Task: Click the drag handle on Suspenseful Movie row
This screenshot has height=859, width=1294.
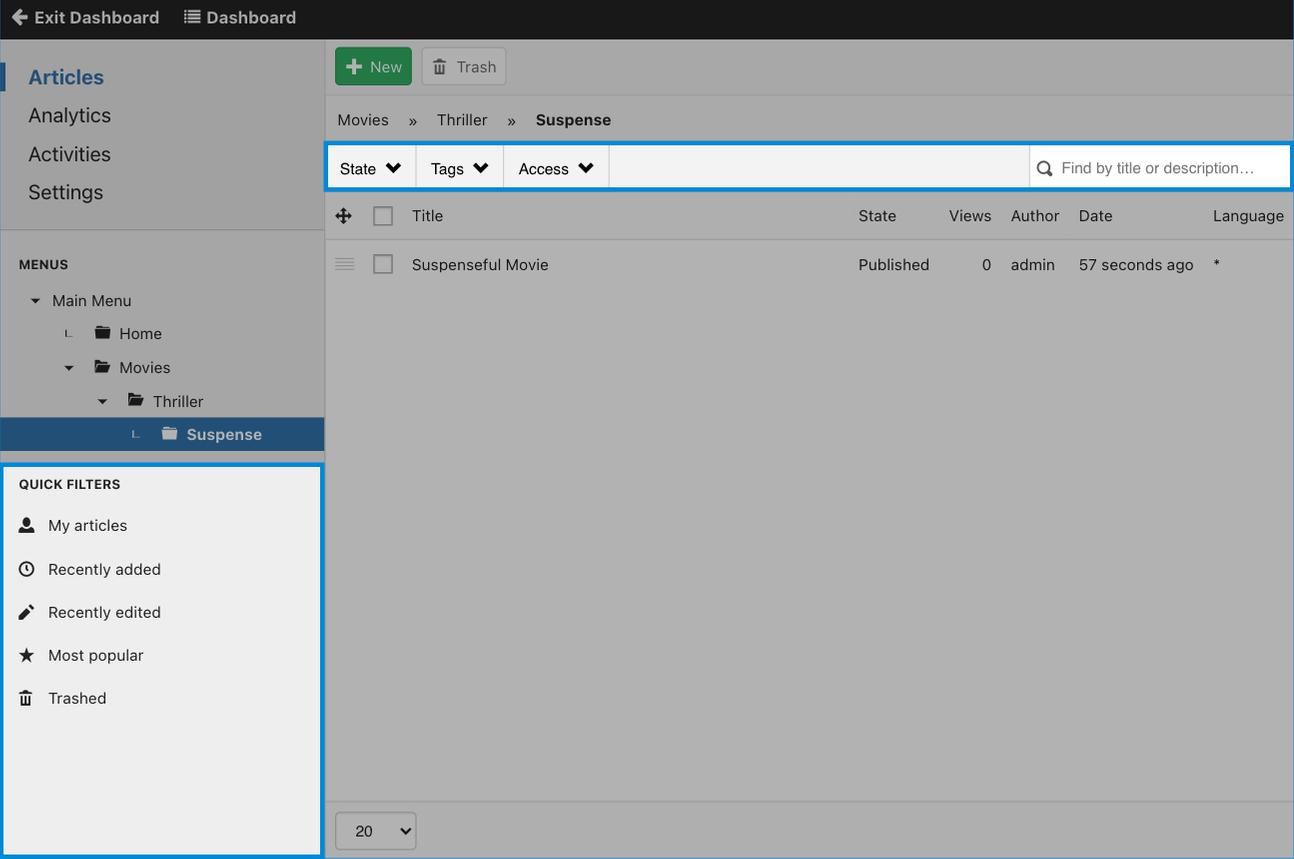Action: (x=344, y=264)
